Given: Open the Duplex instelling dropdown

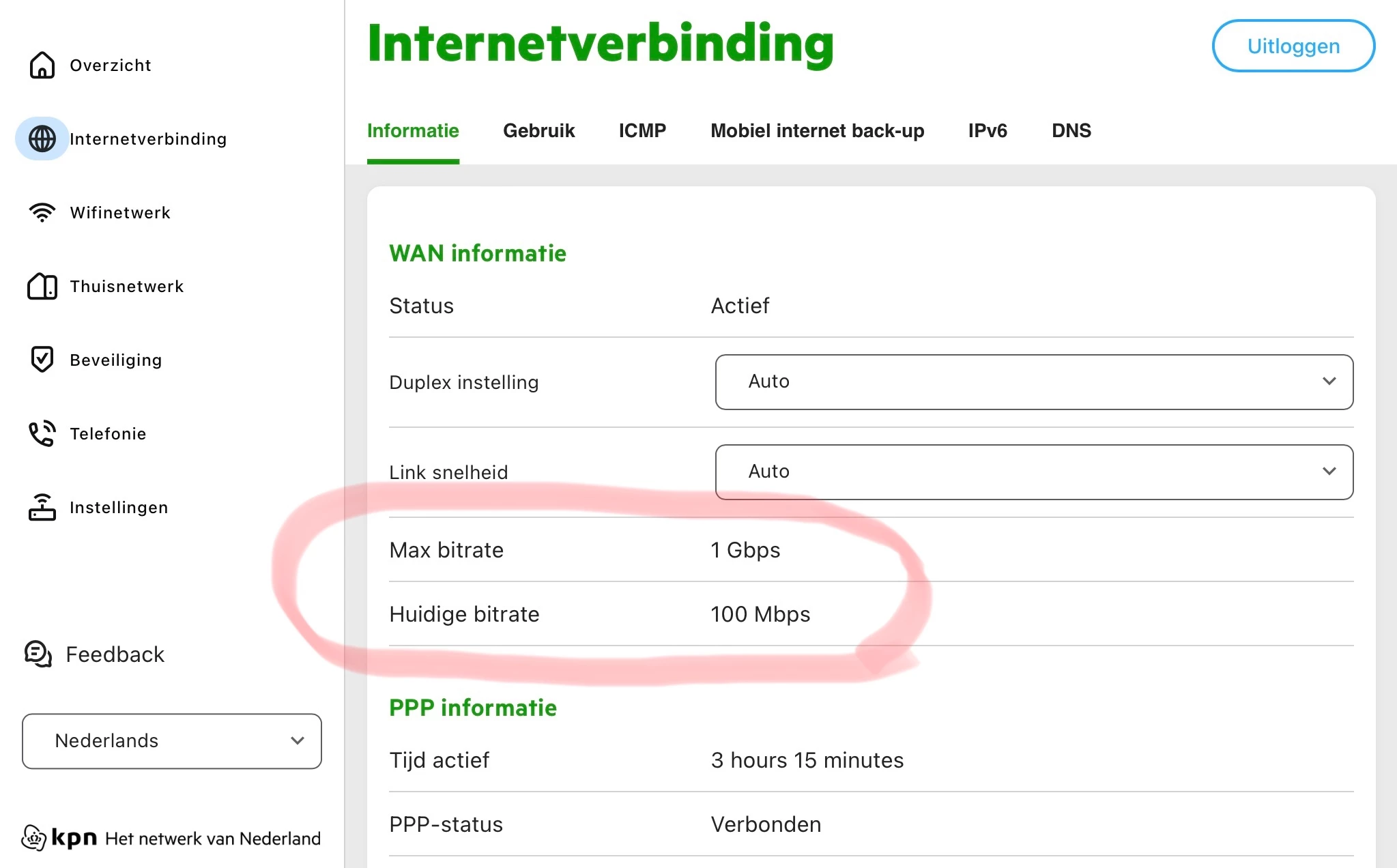Looking at the screenshot, I should click(x=1033, y=381).
